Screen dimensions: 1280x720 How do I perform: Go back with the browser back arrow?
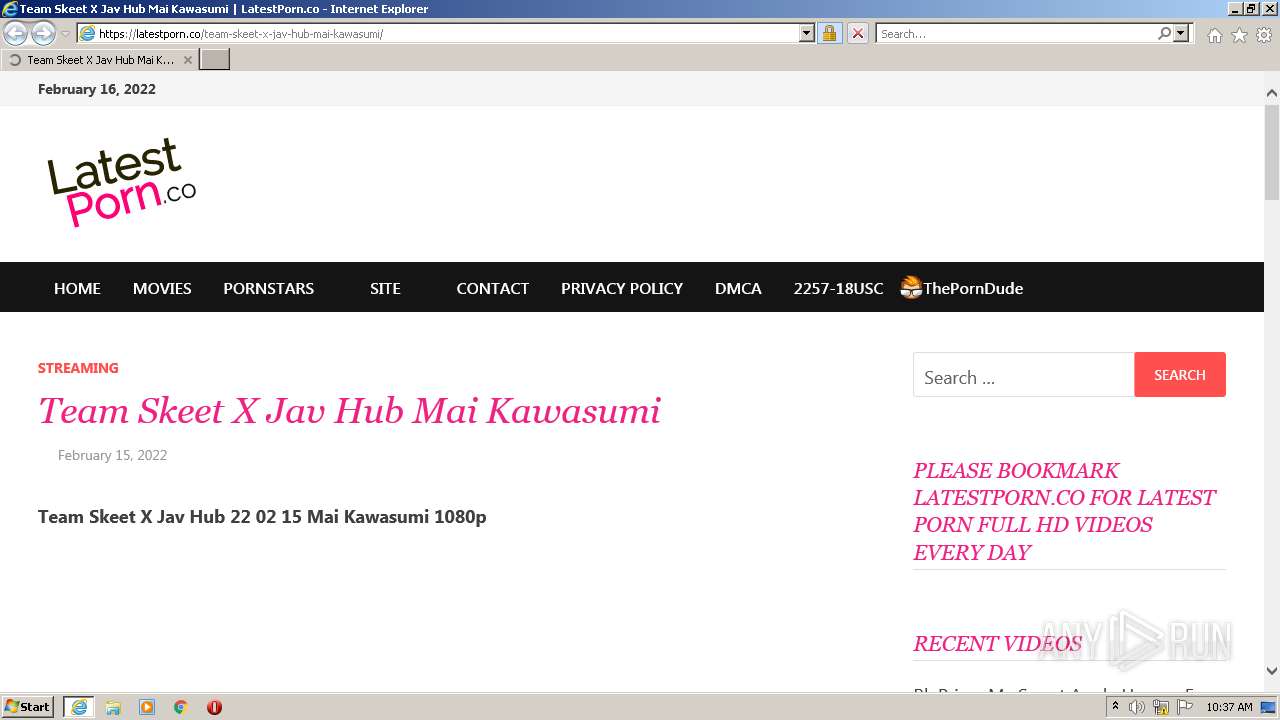(15, 34)
